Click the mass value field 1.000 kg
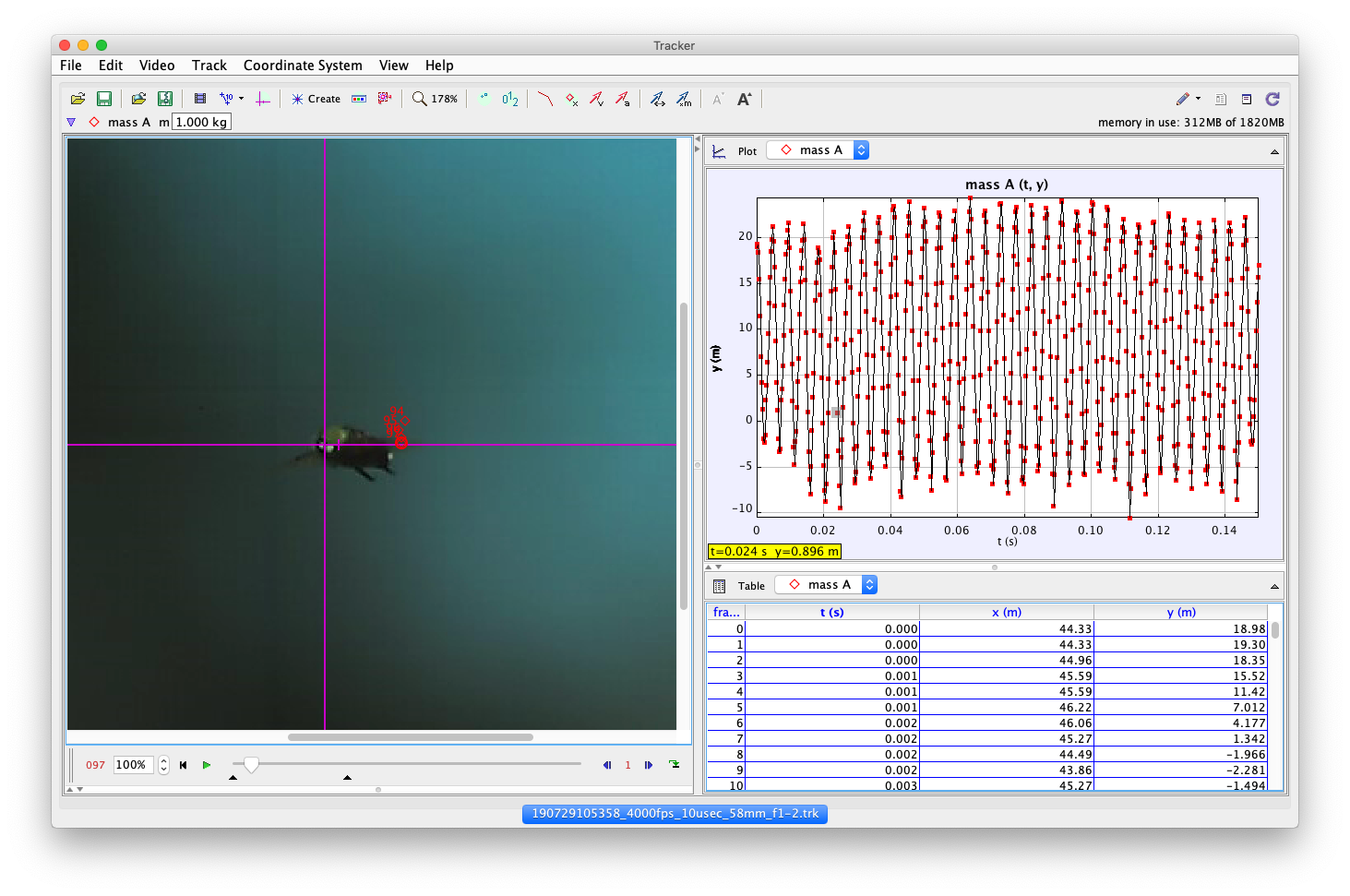 (201, 122)
